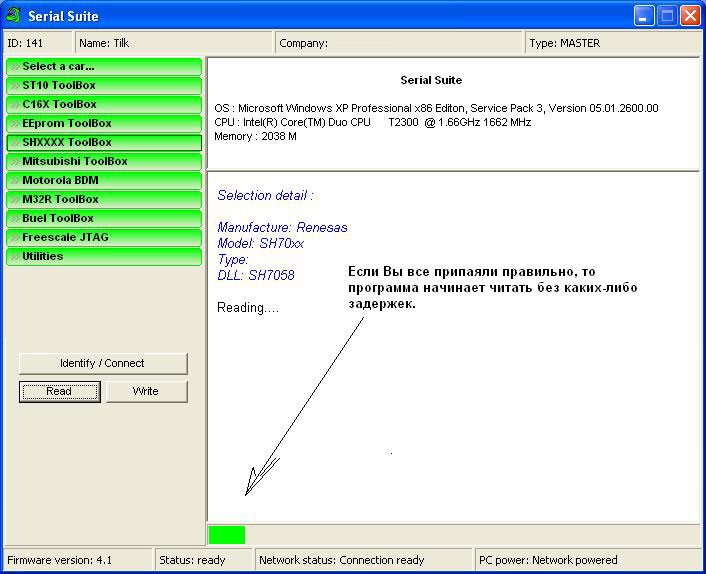This screenshot has width=706, height=574.
Task: Click the Network status panel
Action: 363,560
